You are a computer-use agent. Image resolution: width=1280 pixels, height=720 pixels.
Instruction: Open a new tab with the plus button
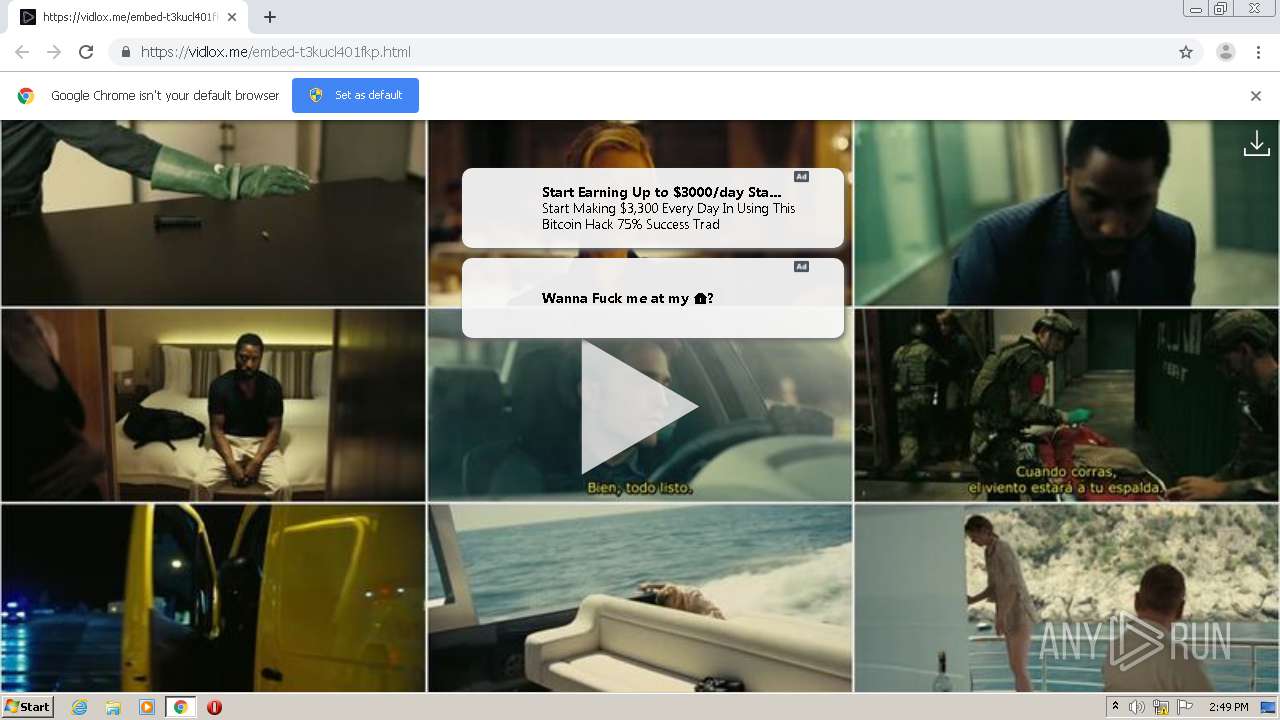coord(270,17)
